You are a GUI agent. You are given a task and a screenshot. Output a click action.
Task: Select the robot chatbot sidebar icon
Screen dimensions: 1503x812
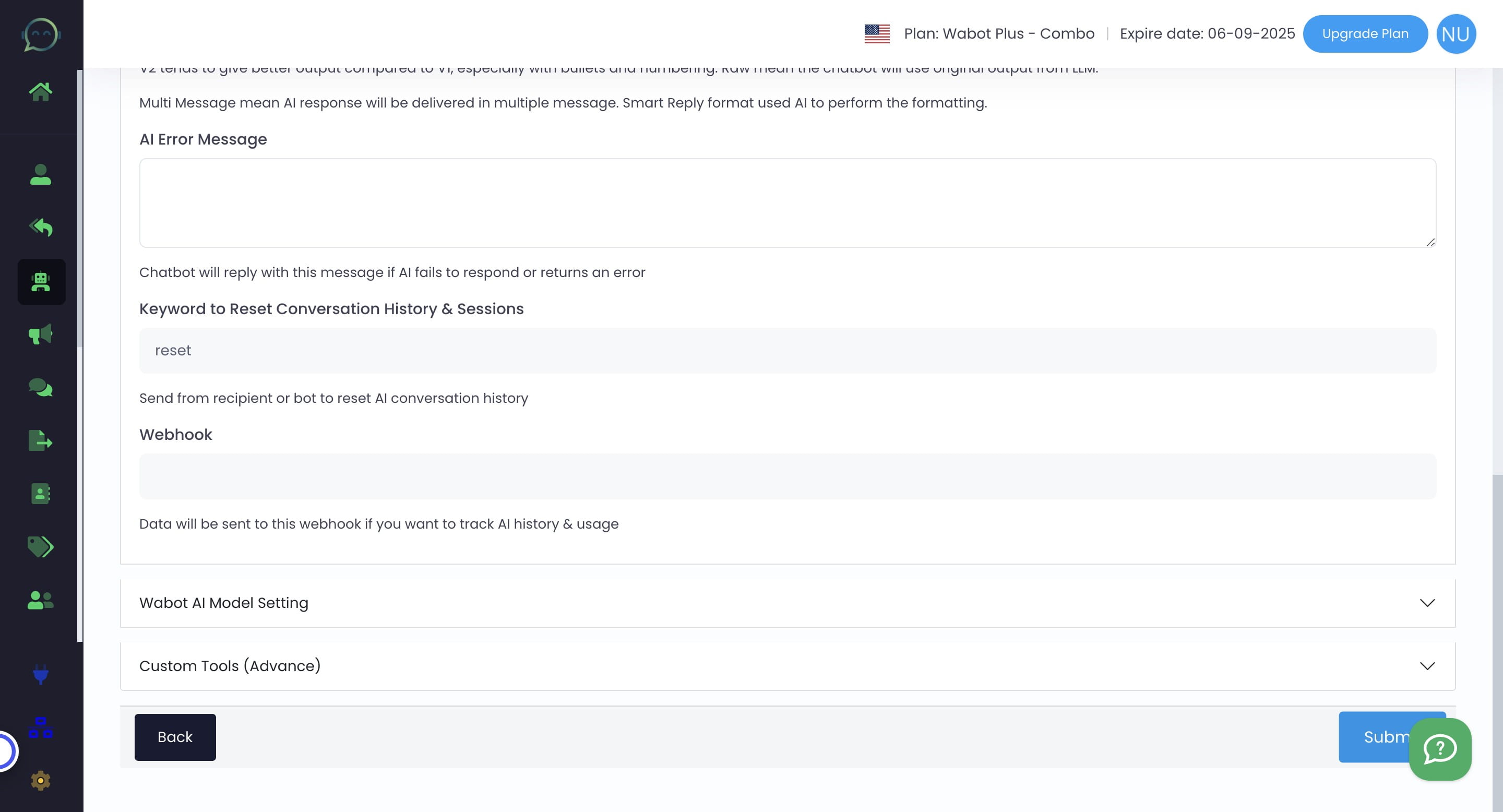click(41, 282)
